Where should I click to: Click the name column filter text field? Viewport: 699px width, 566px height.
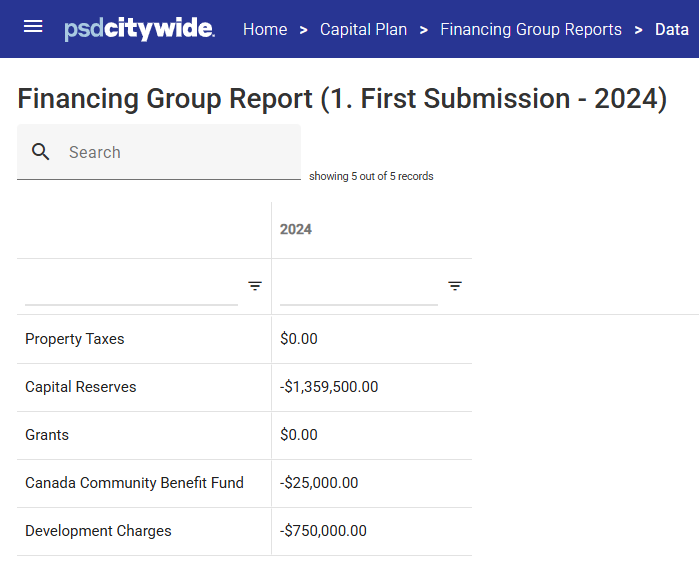click(132, 288)
